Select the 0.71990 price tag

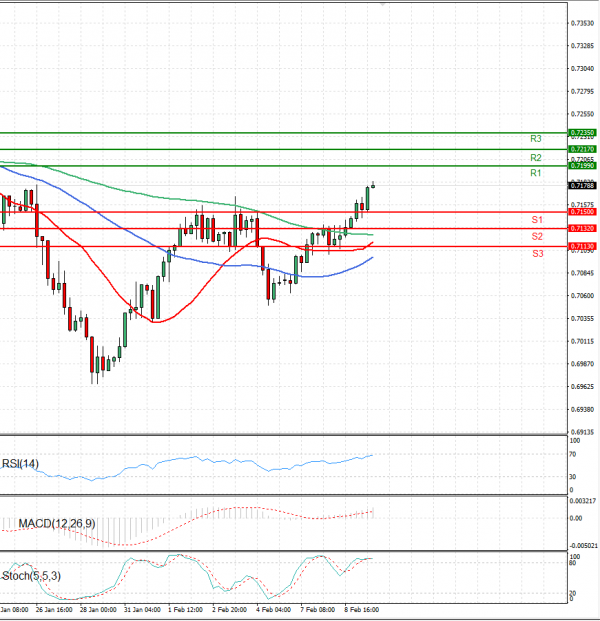[x=582, y=166]
